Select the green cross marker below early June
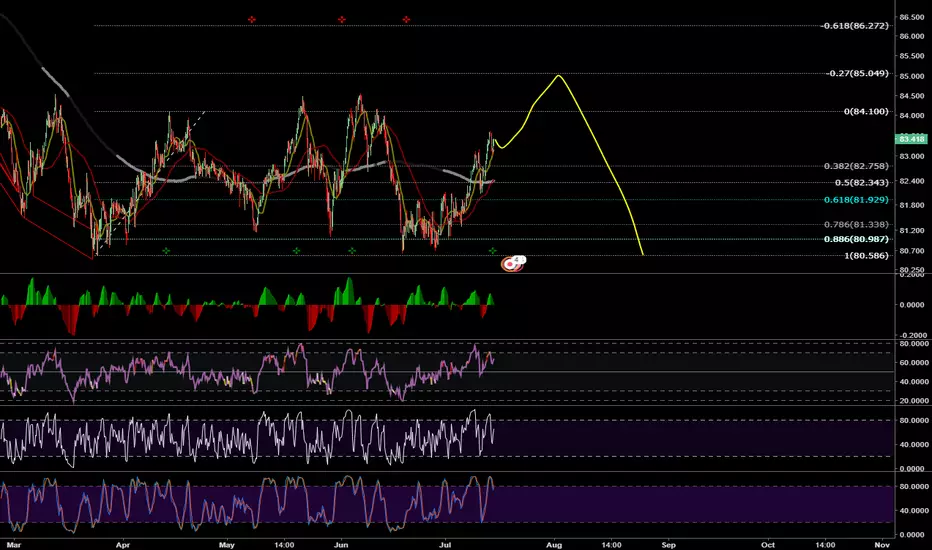Screen dimensions: 932x550 [x=352, y=251]
